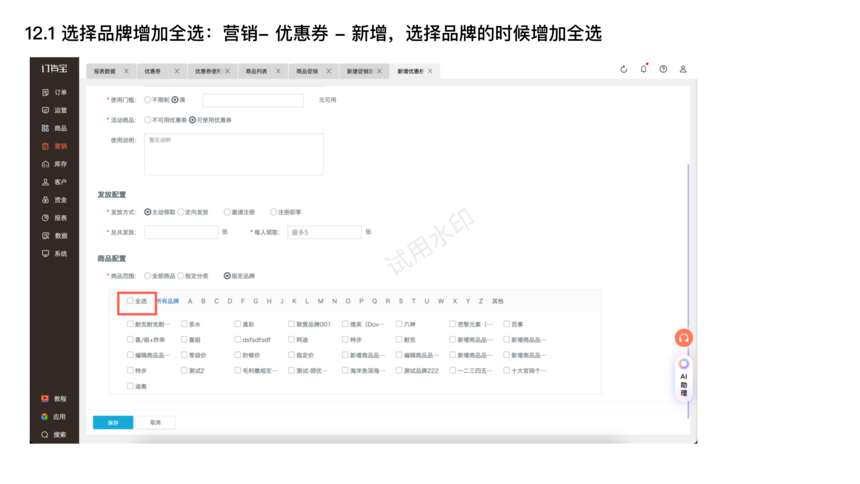
Task: Filter brands by letter M
Action: [x=321, y=301]
